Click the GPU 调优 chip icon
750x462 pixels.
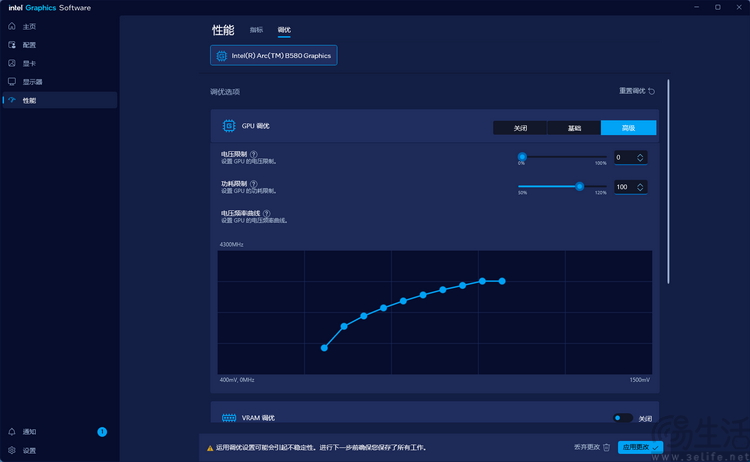pos(229,126)
